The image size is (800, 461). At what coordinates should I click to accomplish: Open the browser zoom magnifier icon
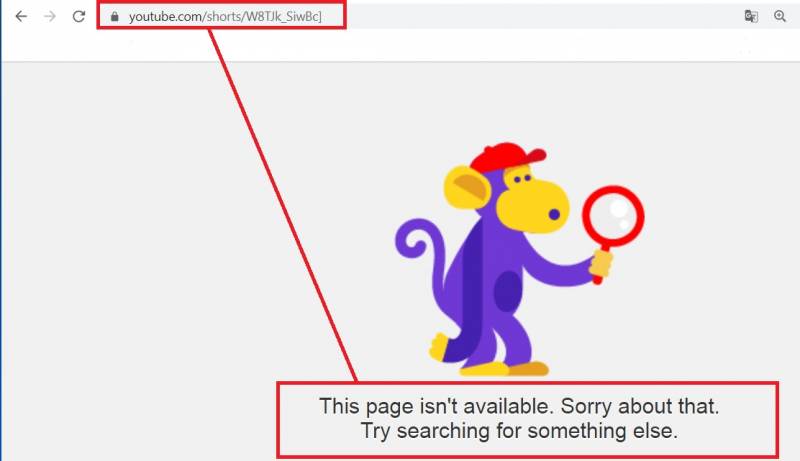(x=780, y=16)
